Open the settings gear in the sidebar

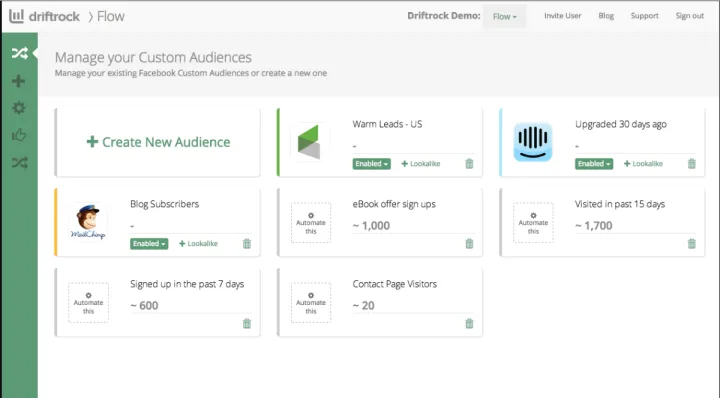19,108
